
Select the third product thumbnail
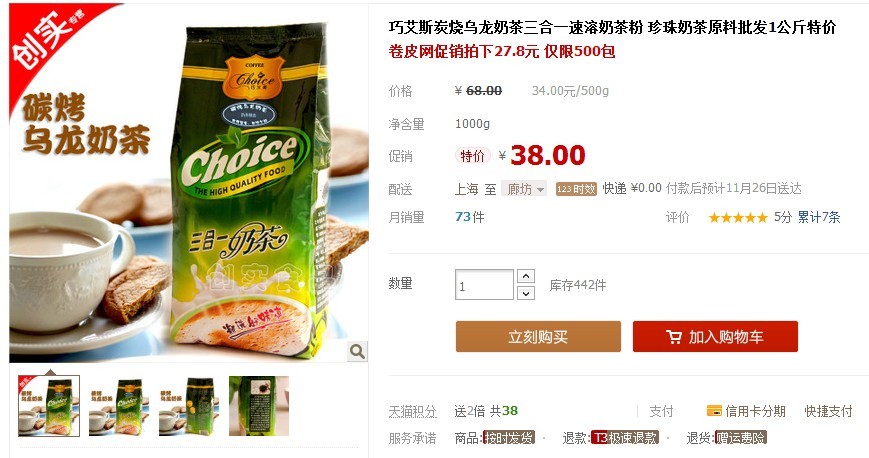[188, 406]
